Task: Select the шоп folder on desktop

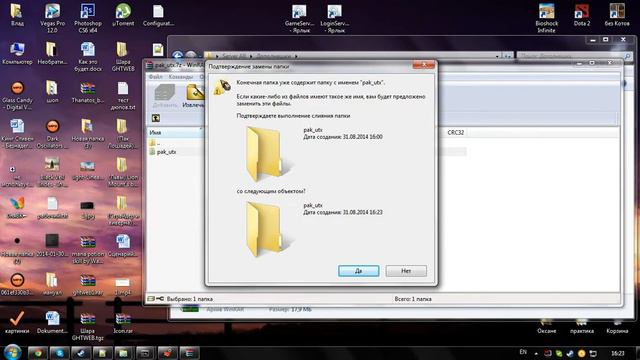Action: point(52,92)
